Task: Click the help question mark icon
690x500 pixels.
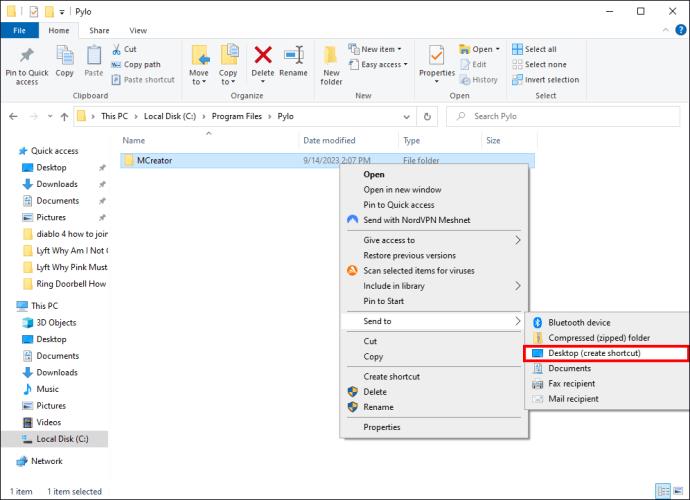Action: 680,30
